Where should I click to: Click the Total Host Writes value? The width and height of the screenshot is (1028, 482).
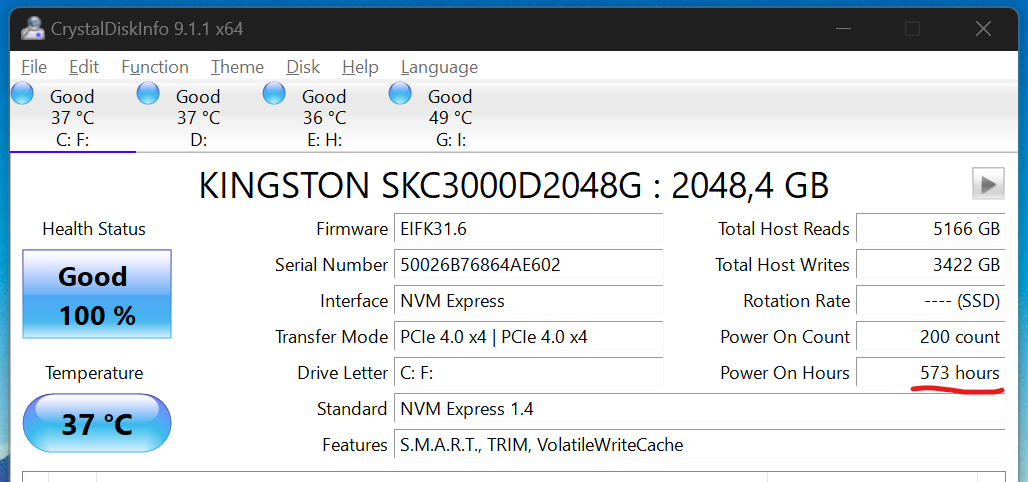(x=930, y=265)
